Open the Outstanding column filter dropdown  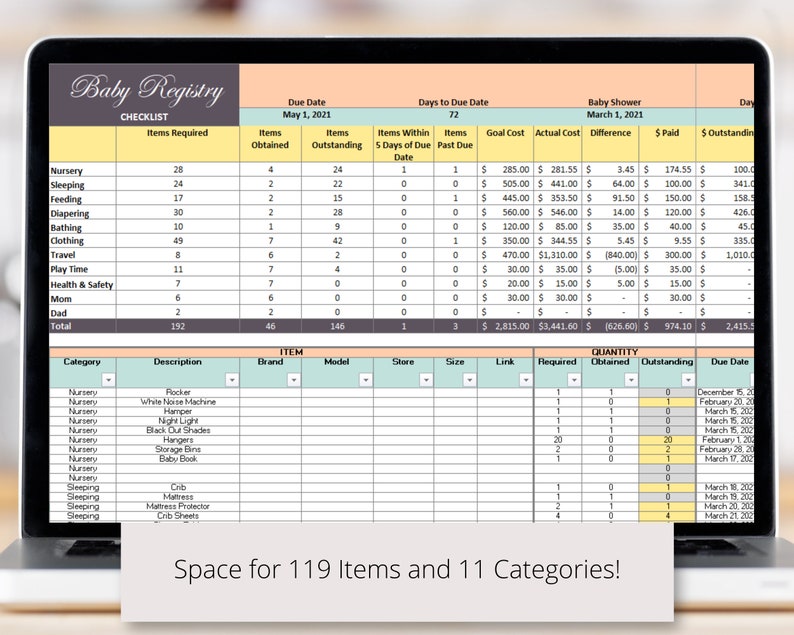click(x=688, y=380)
